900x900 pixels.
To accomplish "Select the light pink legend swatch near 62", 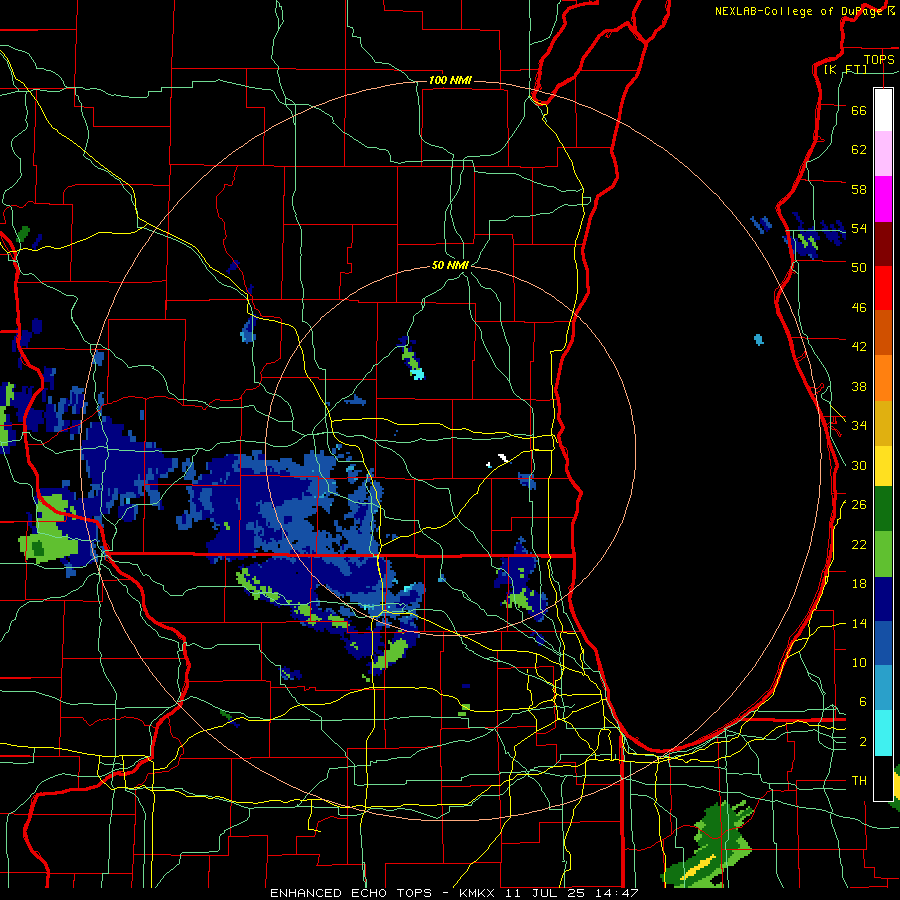I will click(x=883, y=153).
